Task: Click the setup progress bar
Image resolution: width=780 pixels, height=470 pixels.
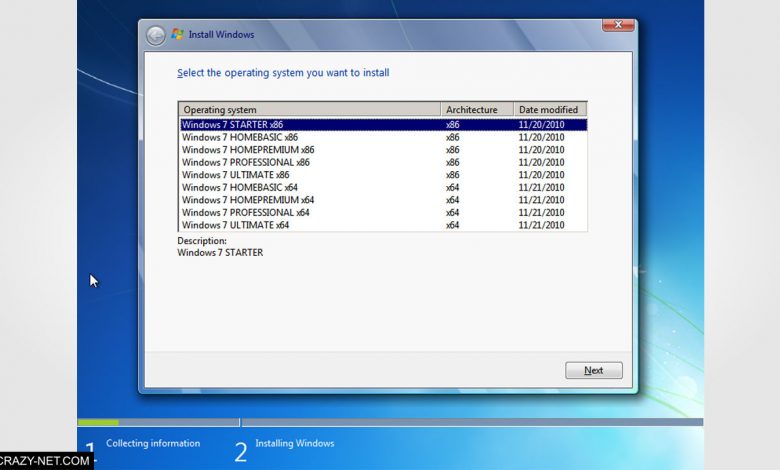Action: click(390, 422)
